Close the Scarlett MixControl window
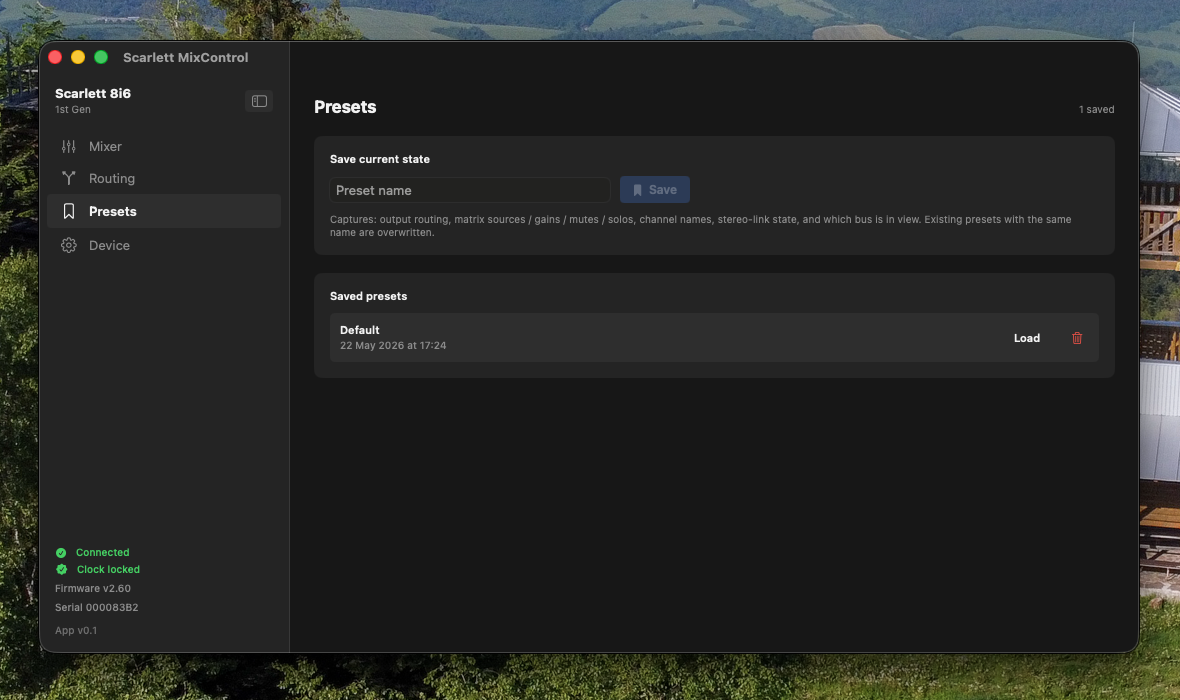 pyautogui.click(x=55, y=57)
